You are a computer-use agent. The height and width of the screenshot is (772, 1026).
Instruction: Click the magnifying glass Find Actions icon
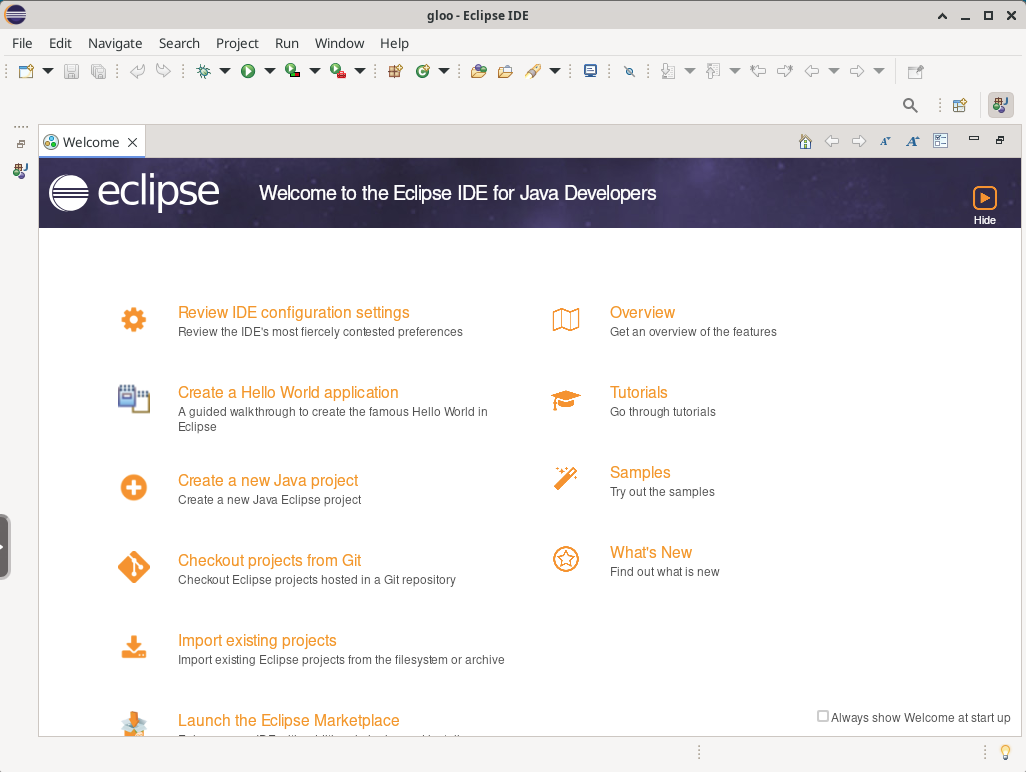pos(910,105)
